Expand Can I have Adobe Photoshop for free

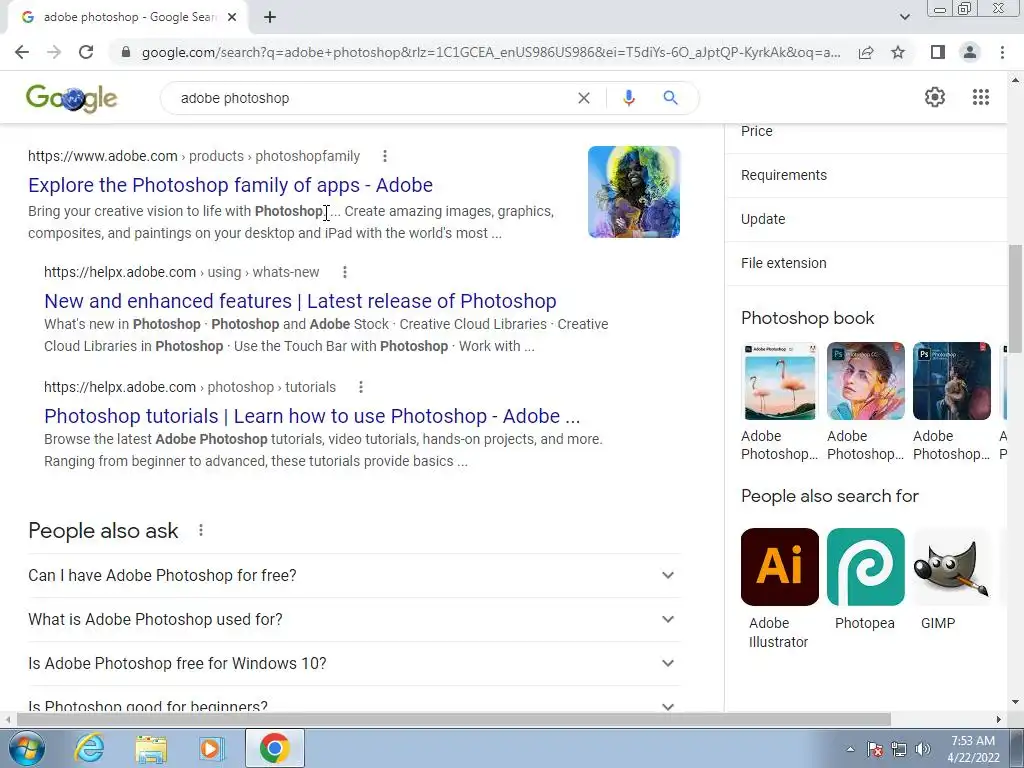354,575
